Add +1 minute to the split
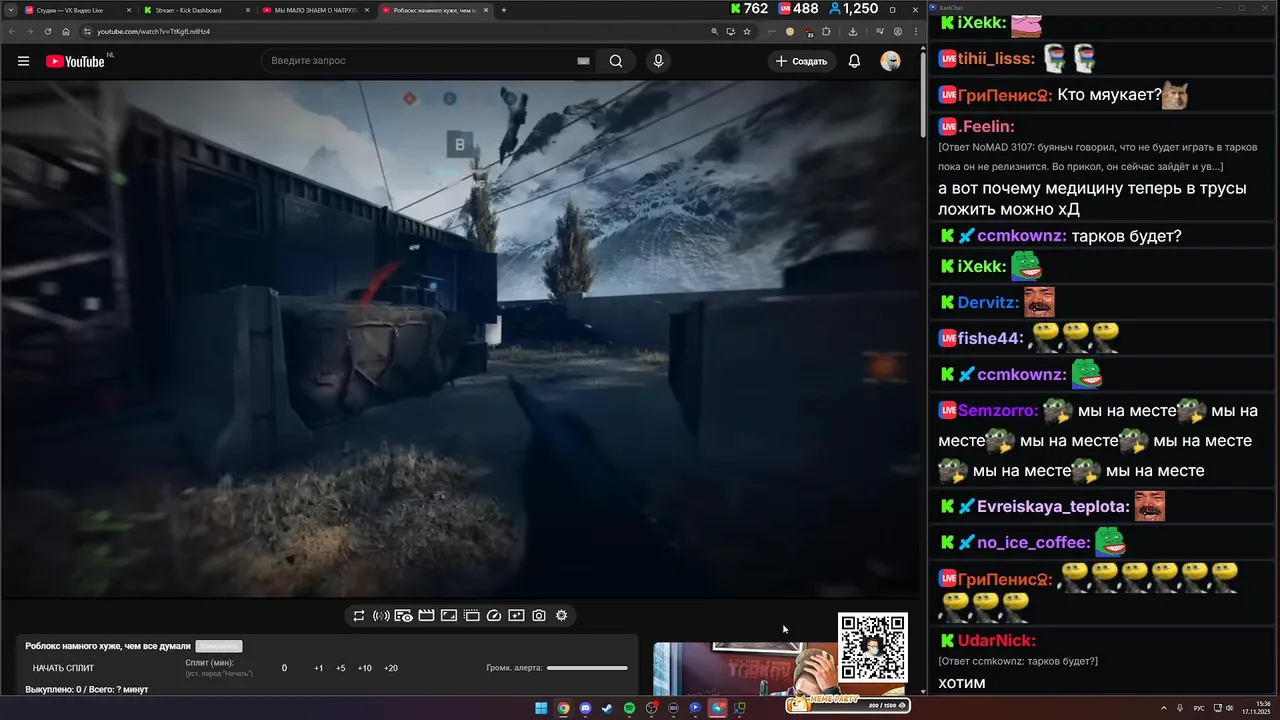The height and width of the screenshot is (720, 1280). [x=318, y=668]
